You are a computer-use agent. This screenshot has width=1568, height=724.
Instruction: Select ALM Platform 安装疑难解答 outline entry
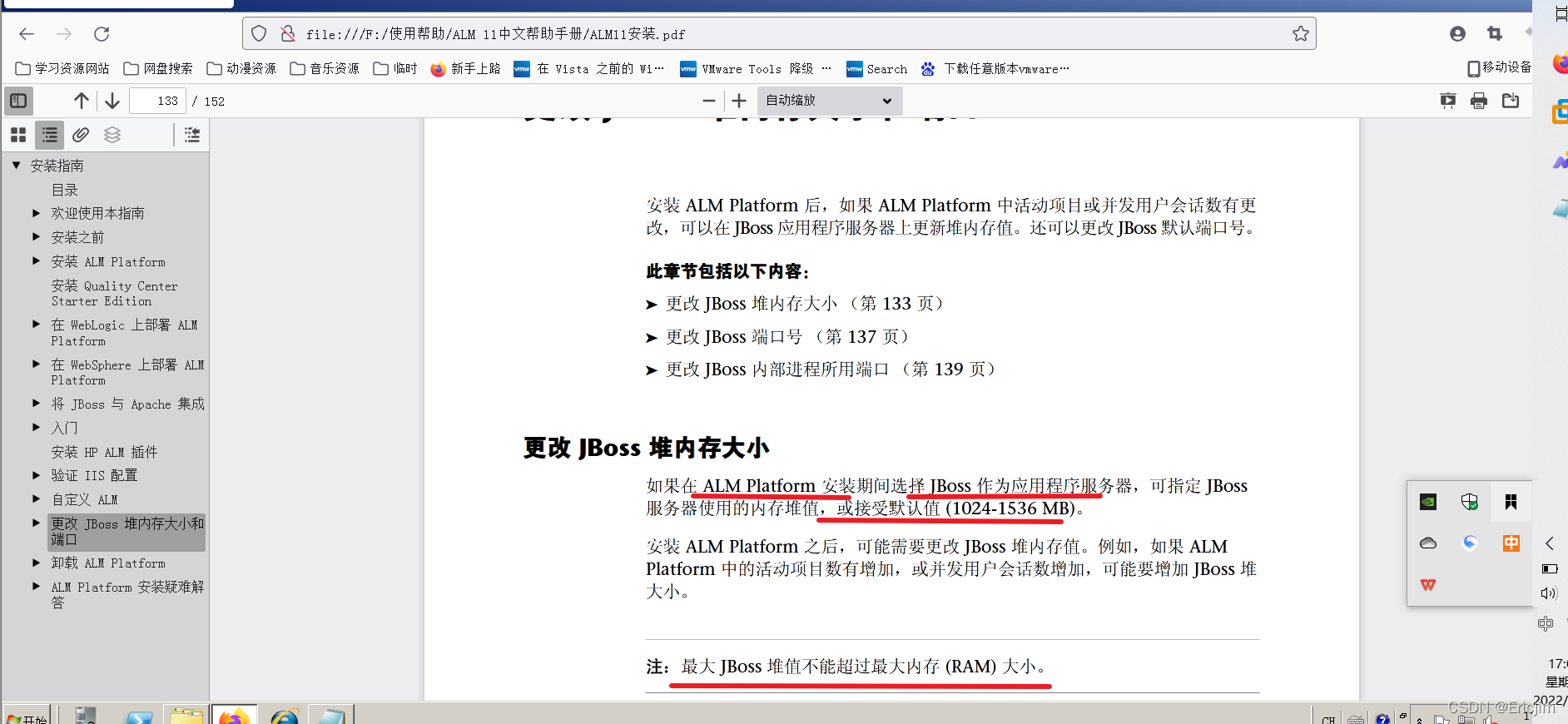(x=127, y=594)
